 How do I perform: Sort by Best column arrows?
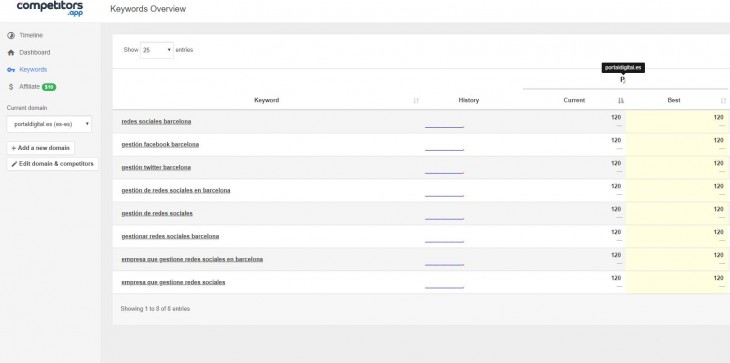[723, 101]
